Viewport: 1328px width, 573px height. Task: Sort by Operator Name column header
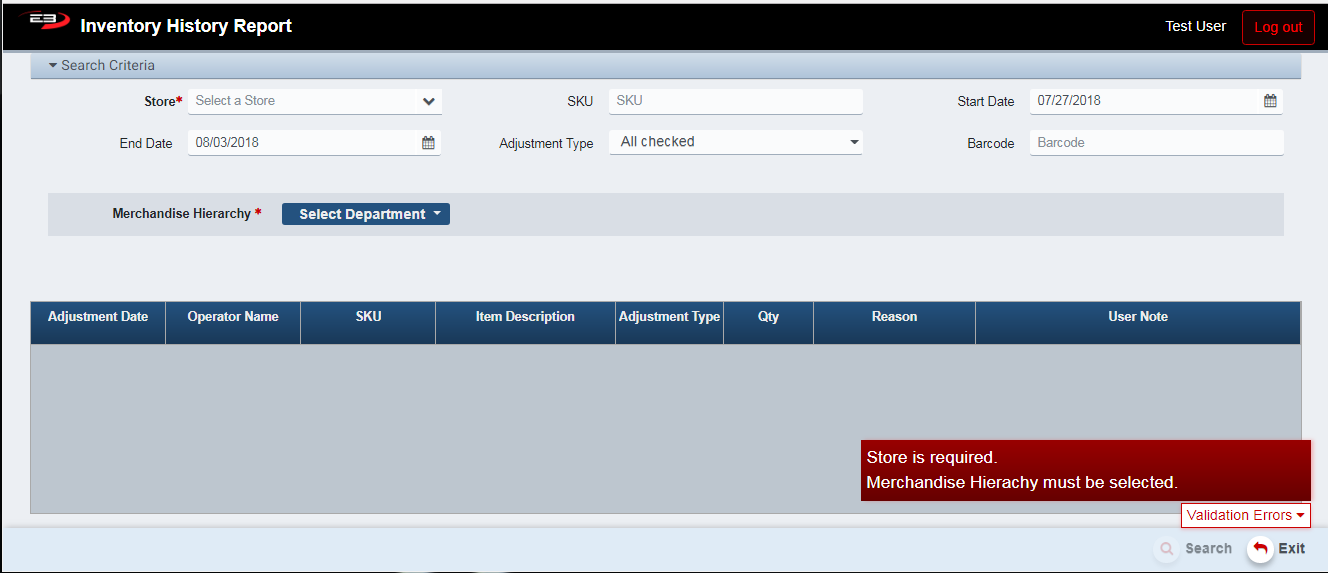pyautogui.click(x=233, y=317)
